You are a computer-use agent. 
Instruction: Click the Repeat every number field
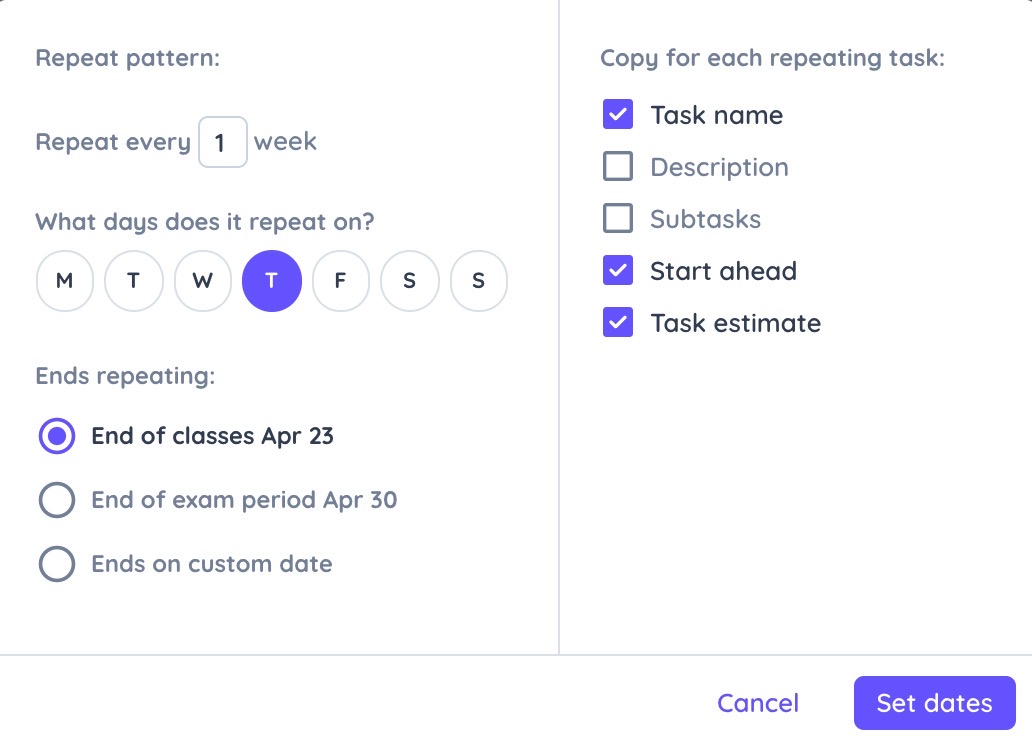[x=222, y=142]
